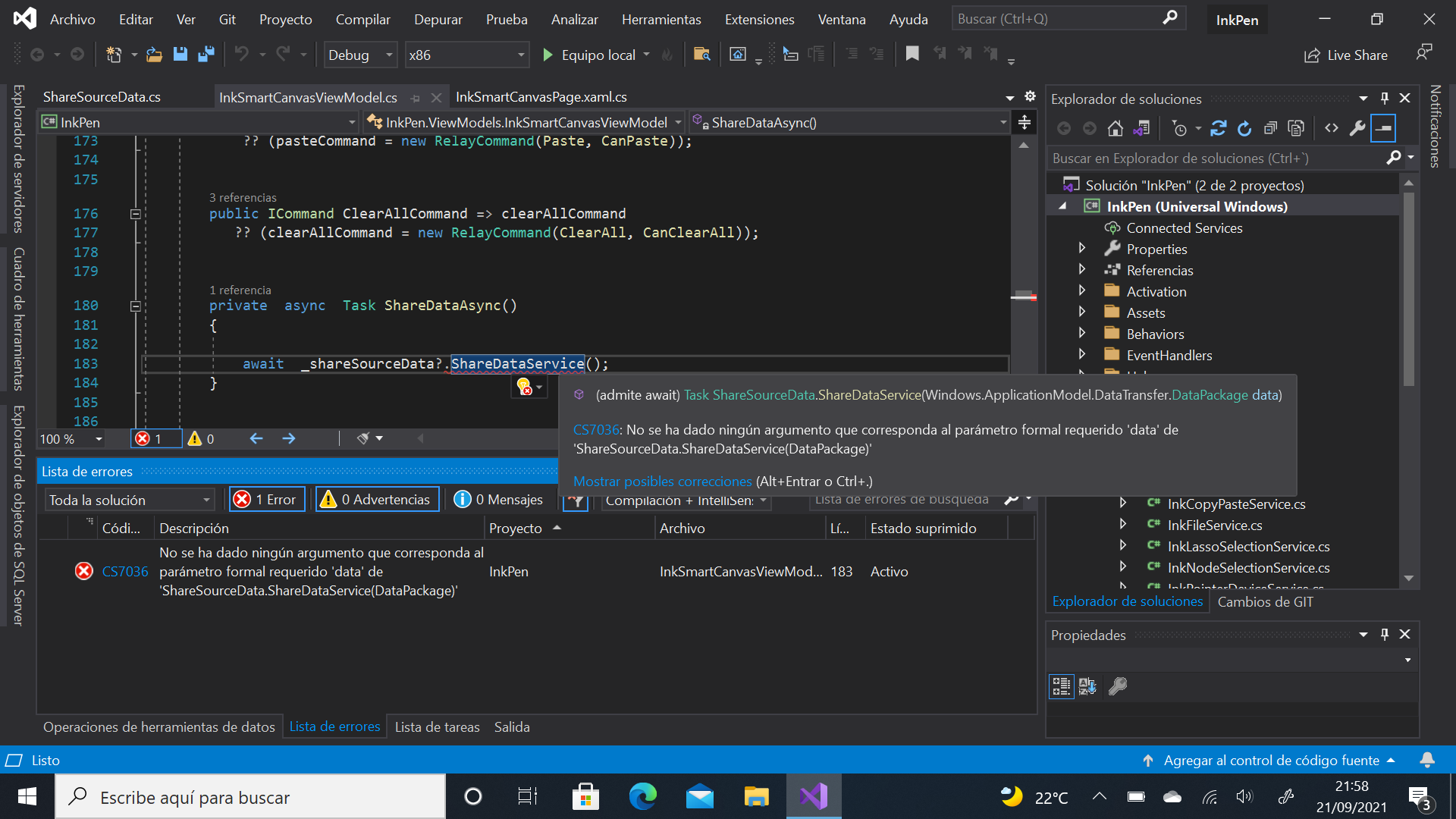Click the bookmark icon in the toolbar

click(x=912, y=55)
